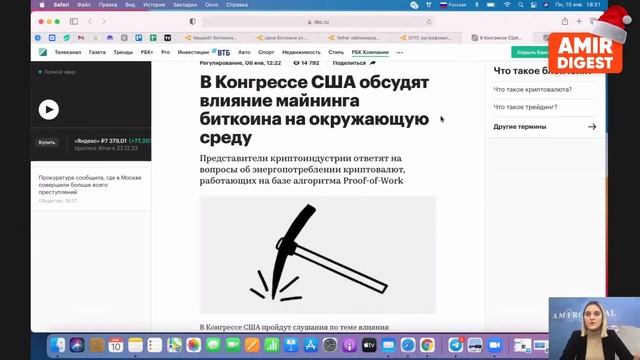Launch Siri from the Dock
The width and height of the screenshot is (640, 360).
point(77,345)
